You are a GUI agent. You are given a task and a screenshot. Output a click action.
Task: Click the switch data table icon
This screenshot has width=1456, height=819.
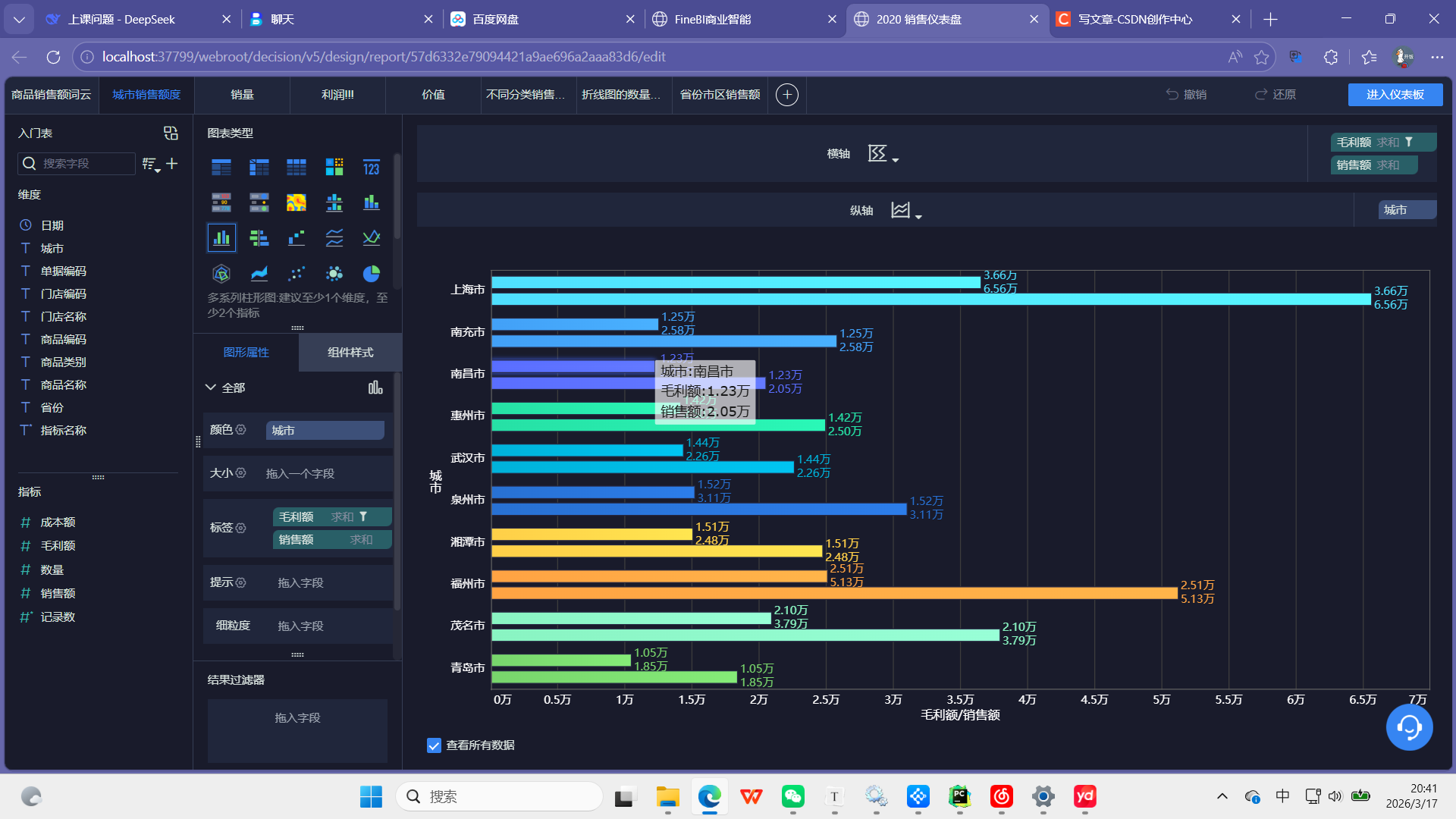171,133
